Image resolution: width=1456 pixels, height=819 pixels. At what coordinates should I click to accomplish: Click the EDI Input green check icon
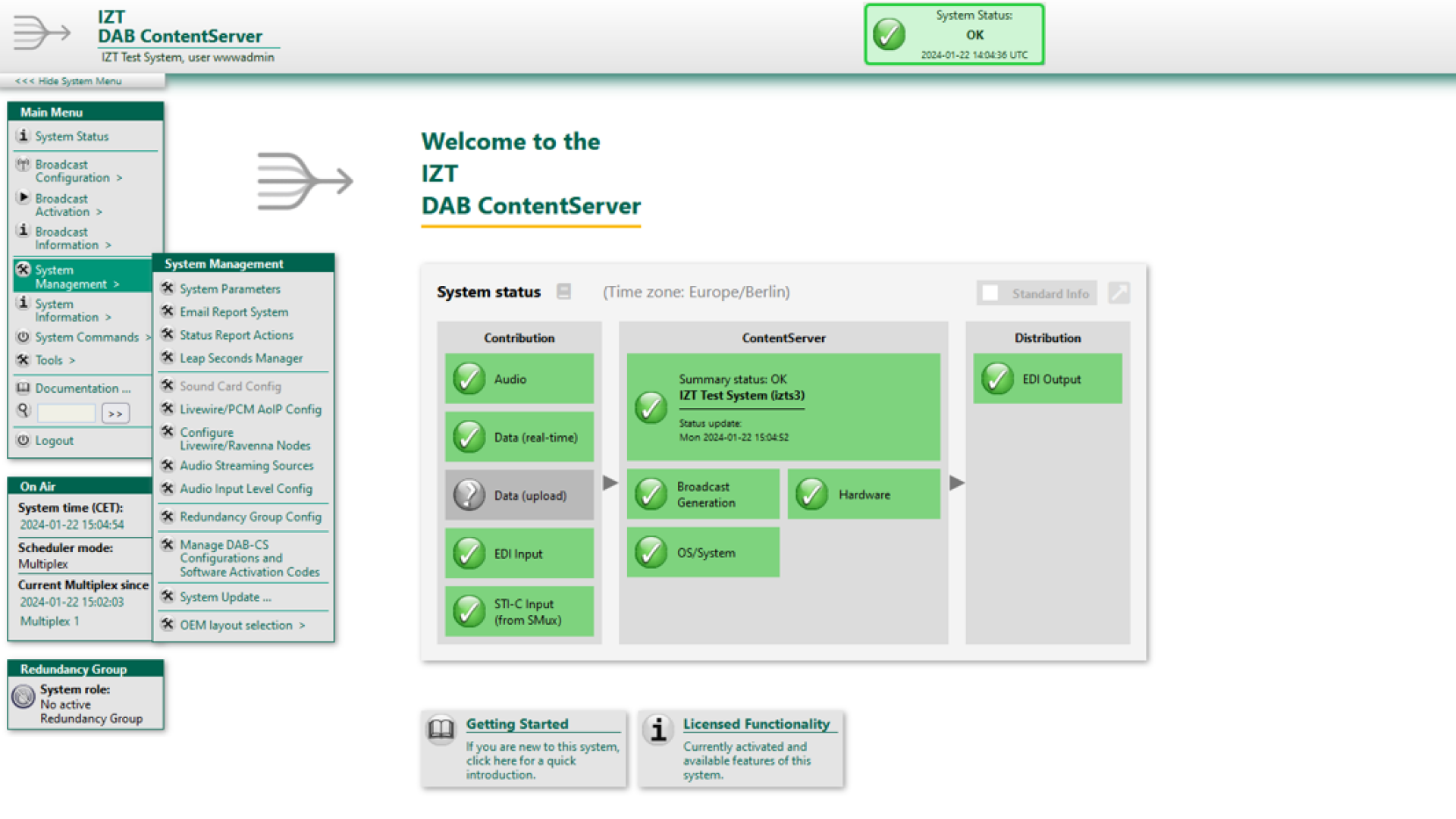(469, 553)
